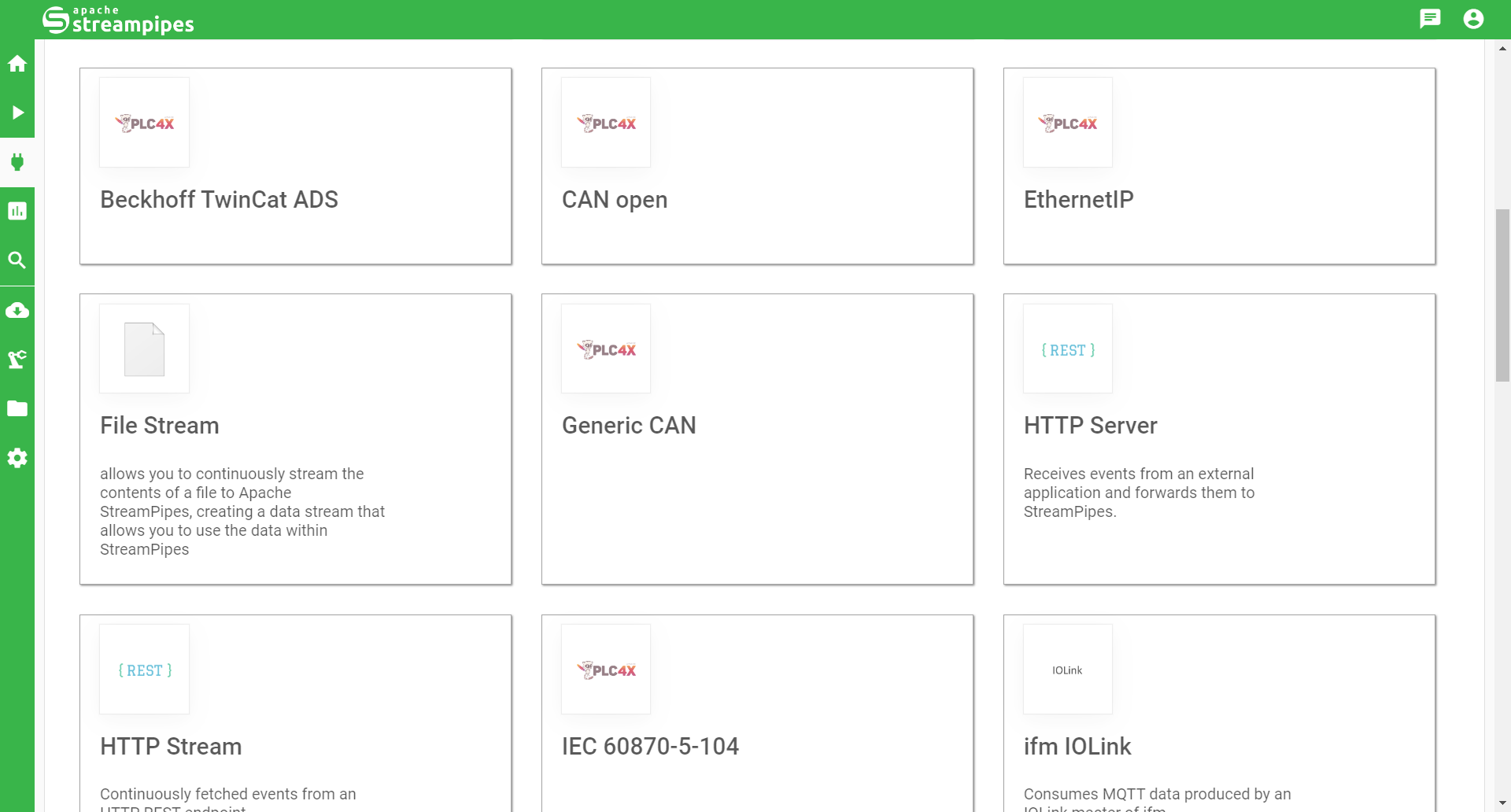Select the HTTP Server adapter card
Screen dimensions: 1511x812
[x=1219, y=439]
